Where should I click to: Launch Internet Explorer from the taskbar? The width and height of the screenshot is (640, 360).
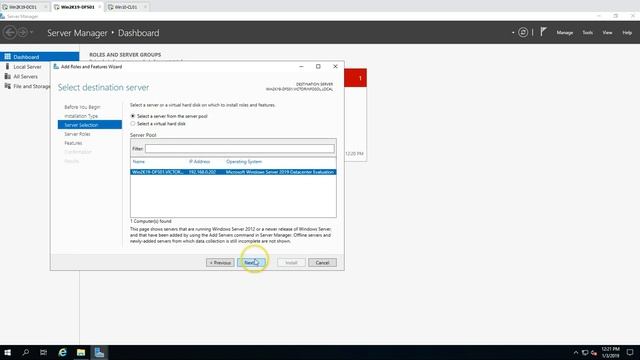point(62,352)
